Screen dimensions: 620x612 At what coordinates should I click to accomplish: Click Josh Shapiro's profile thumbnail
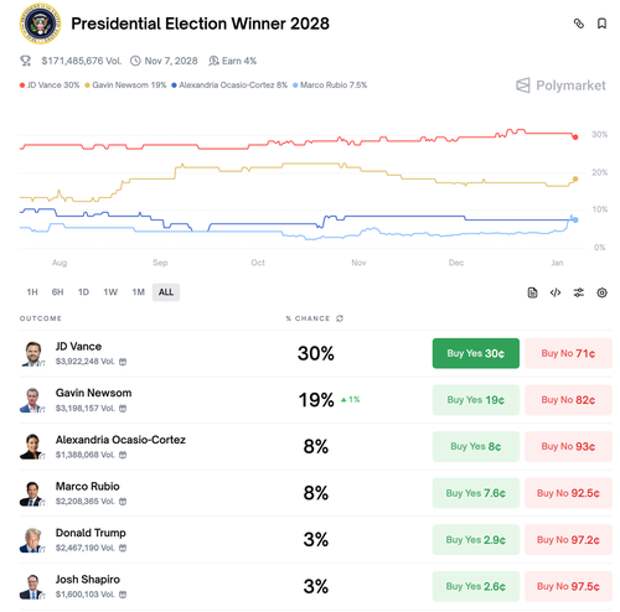[x=32, y=586]
